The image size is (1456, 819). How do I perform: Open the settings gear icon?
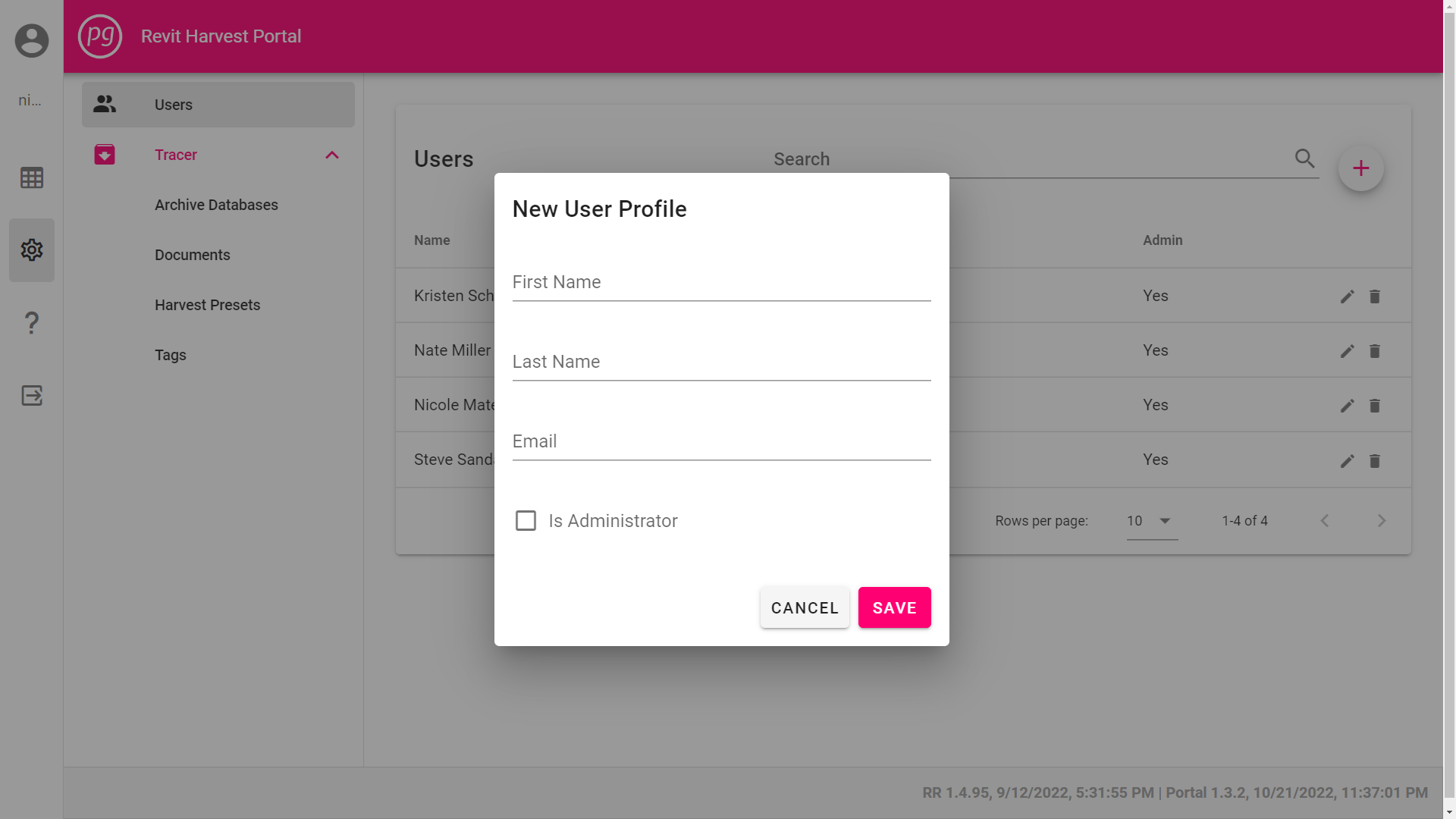click(x=31, y=249)
